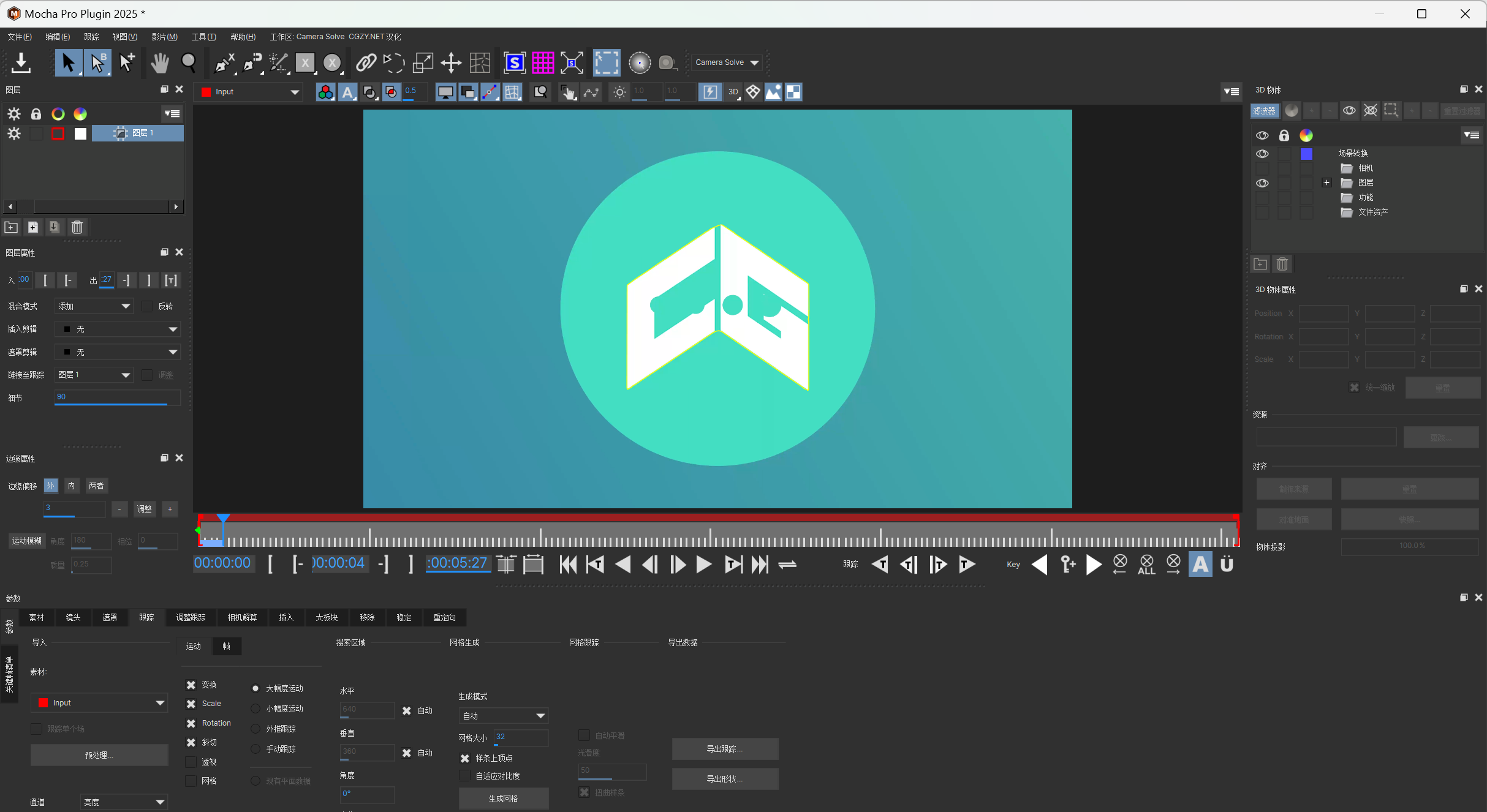The width and height of the screenshot is (1487, 812).
Task: Click the 生成网格 button
Action: pos(503,799)
